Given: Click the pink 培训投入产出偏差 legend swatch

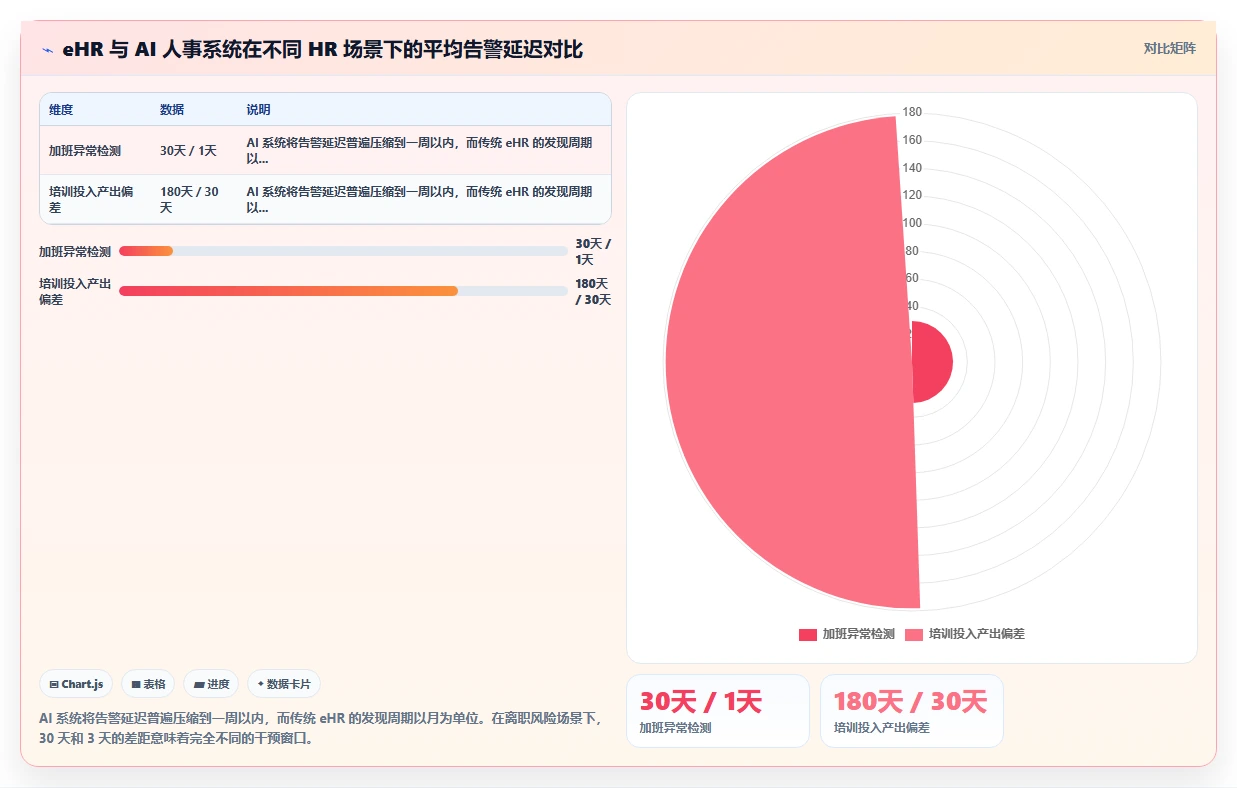Looking at the screenshot, I should pos(914,634).
